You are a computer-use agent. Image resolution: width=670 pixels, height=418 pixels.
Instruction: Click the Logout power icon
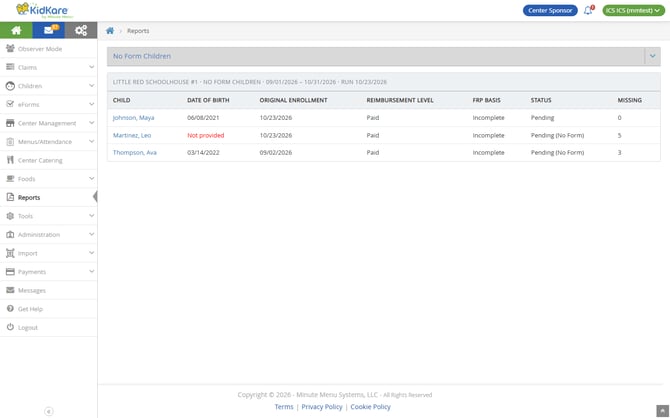click(10, 327)
